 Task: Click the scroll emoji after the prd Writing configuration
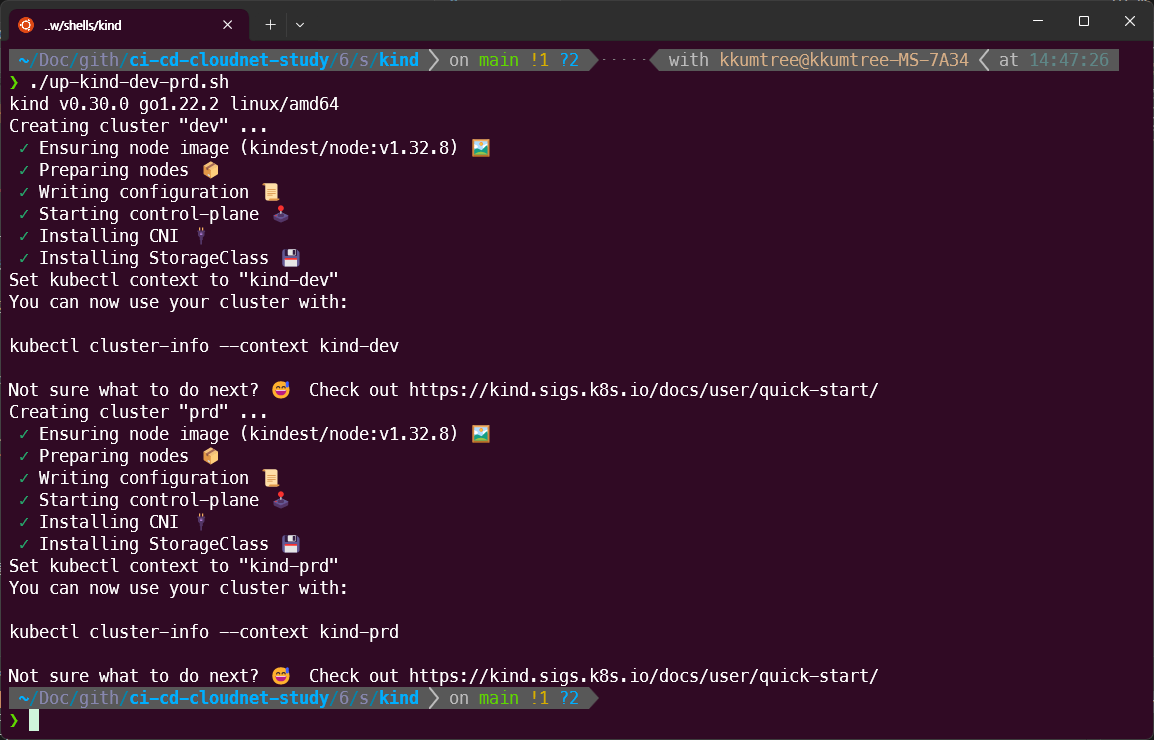(x=271, y=478)
